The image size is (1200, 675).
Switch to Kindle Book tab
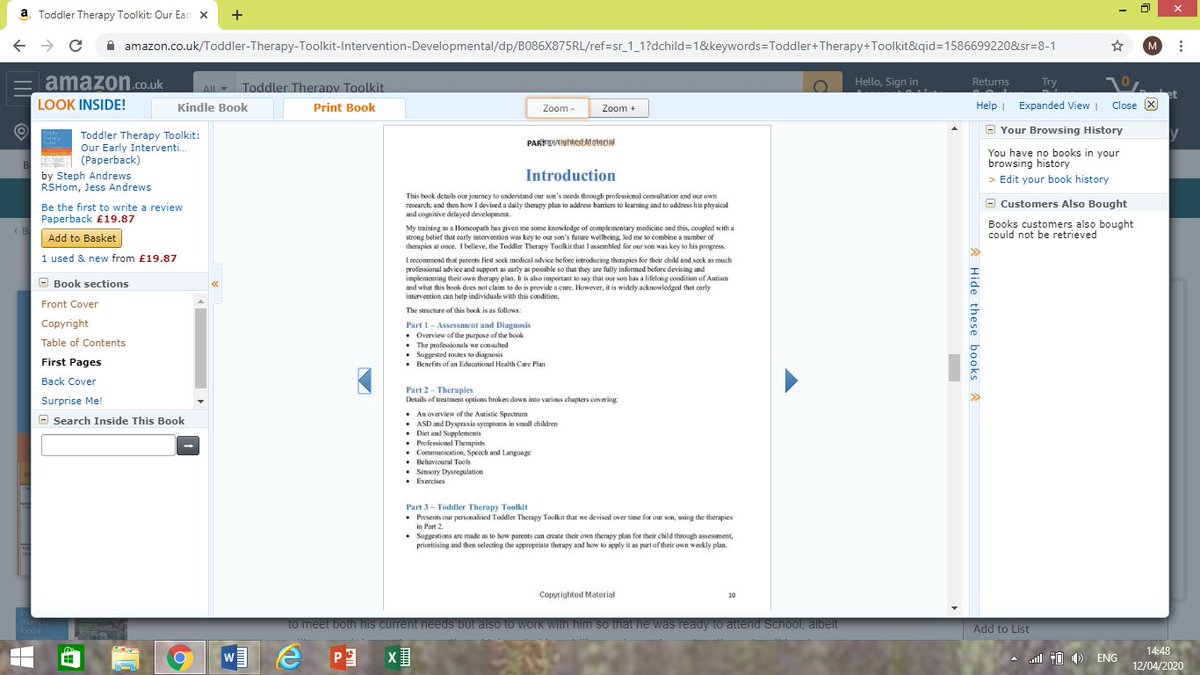point(212,107)
